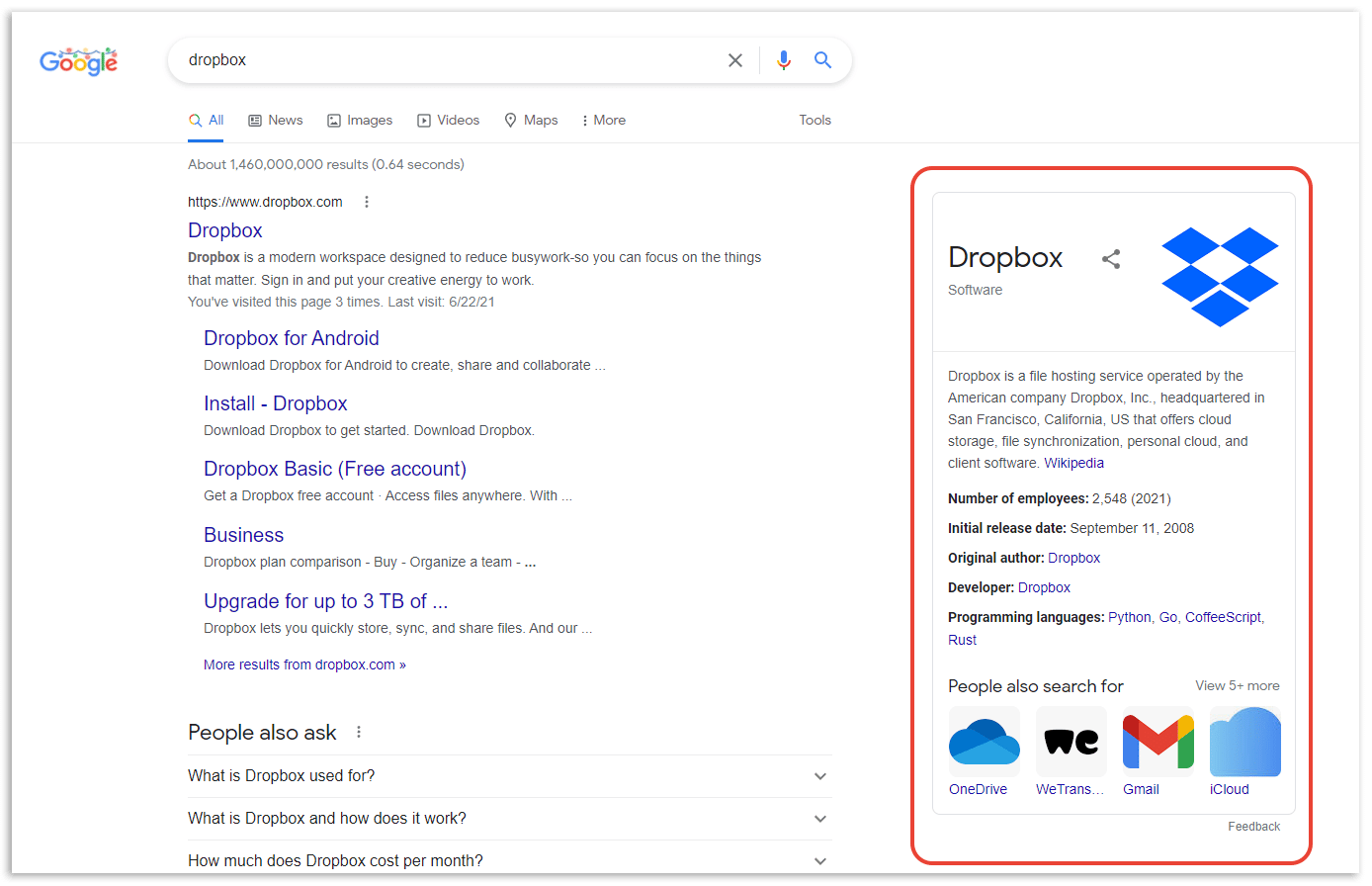This screenshot has width=1372, height=886.
Task: Open the OneDrive related search icon
Action: tap(985, 742)
